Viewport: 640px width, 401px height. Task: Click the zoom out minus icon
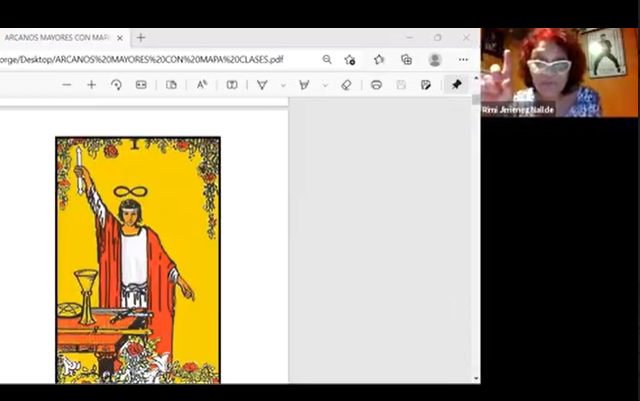[67, 85]
